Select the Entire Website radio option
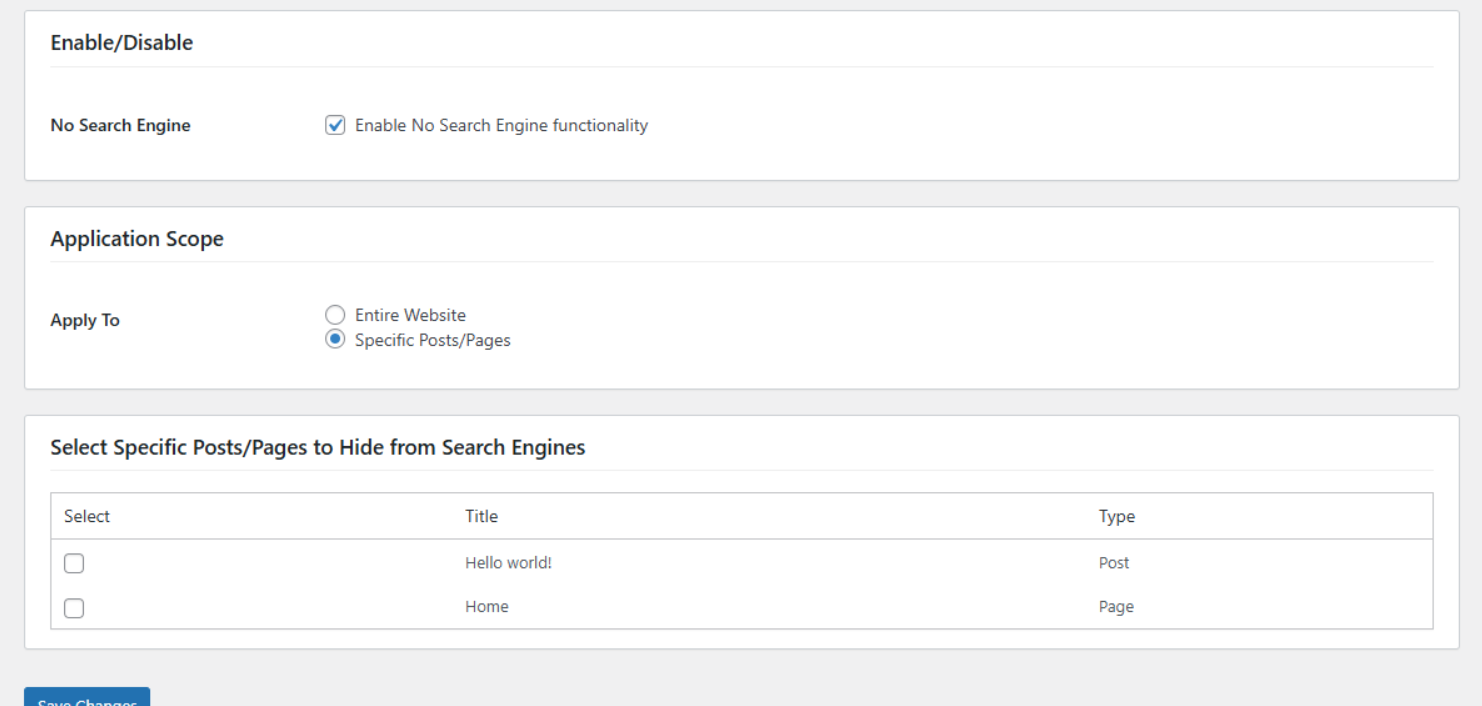Screen dimensions: 1482x706 coord(336,314)
